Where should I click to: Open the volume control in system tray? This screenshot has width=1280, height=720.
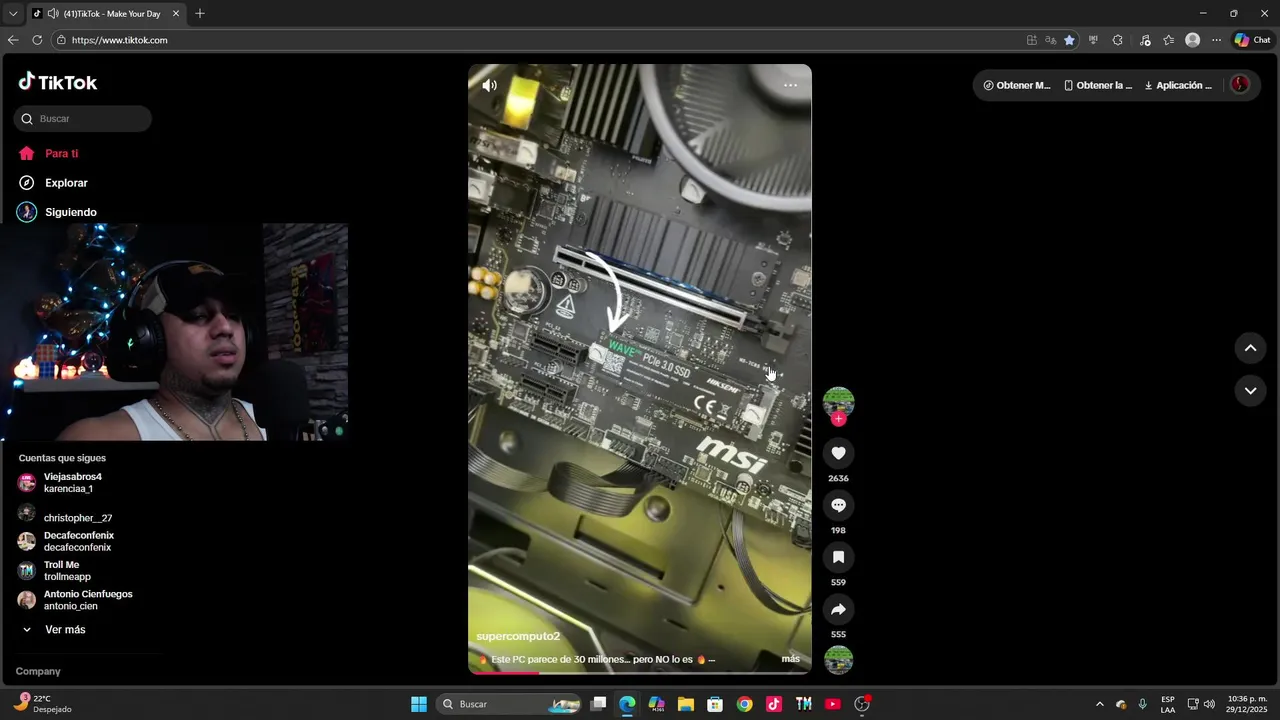(x=1210, y=704)
